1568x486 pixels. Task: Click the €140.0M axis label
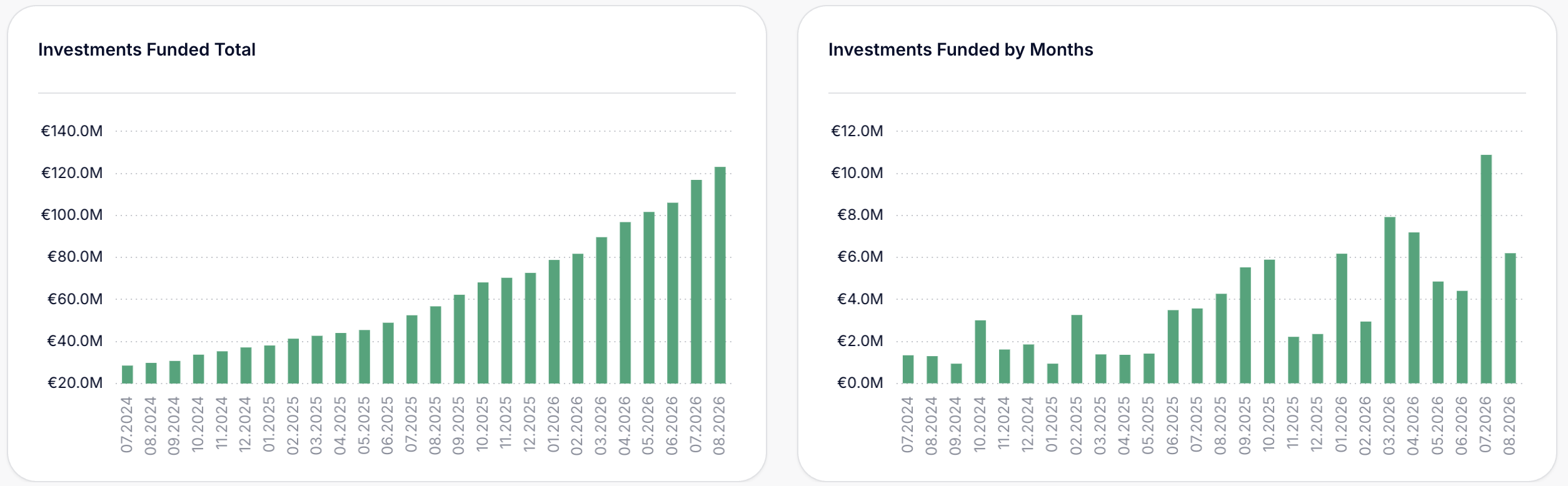[72, 131]
